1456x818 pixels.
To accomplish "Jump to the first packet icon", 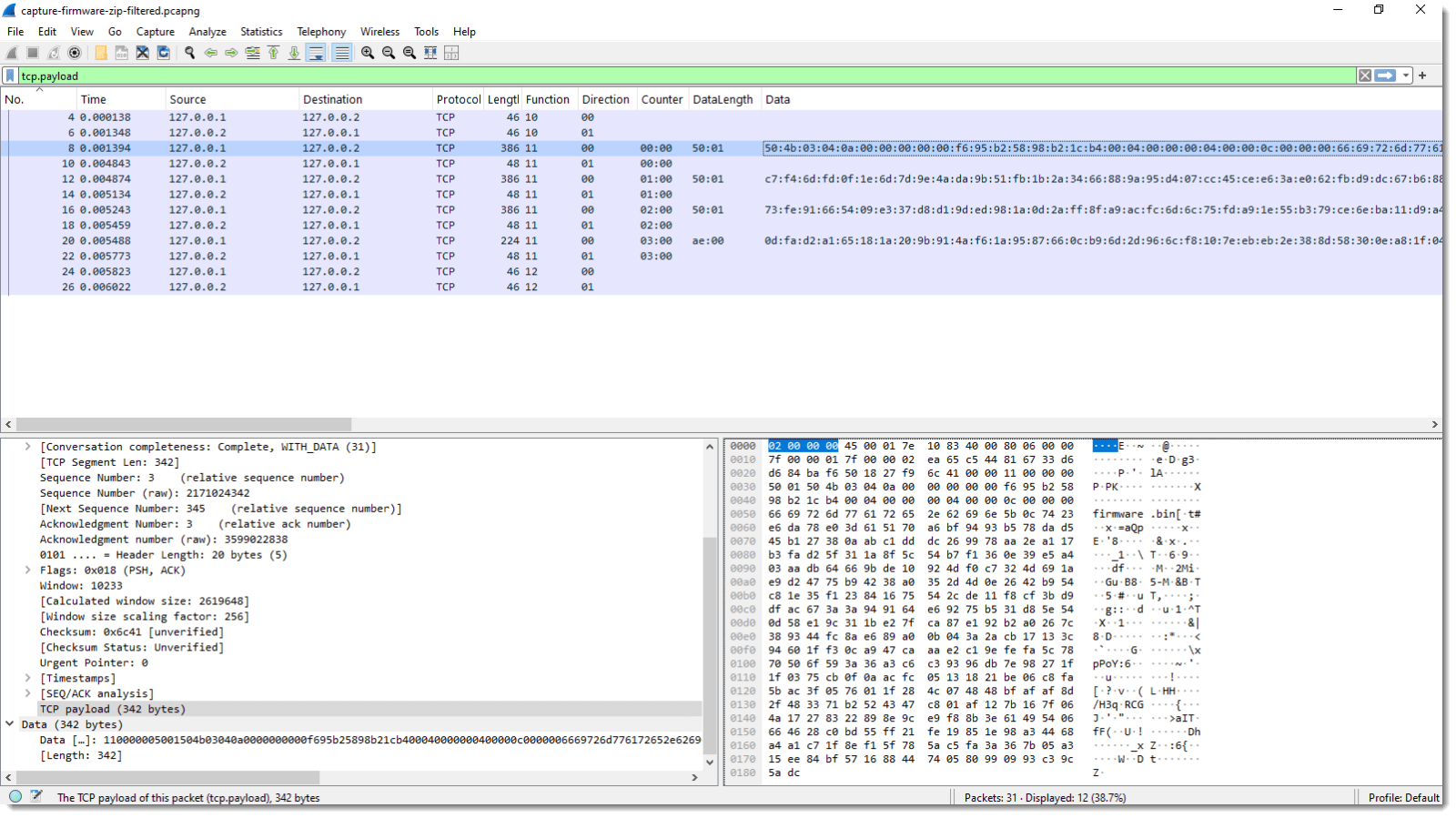I will click(273, 53).
